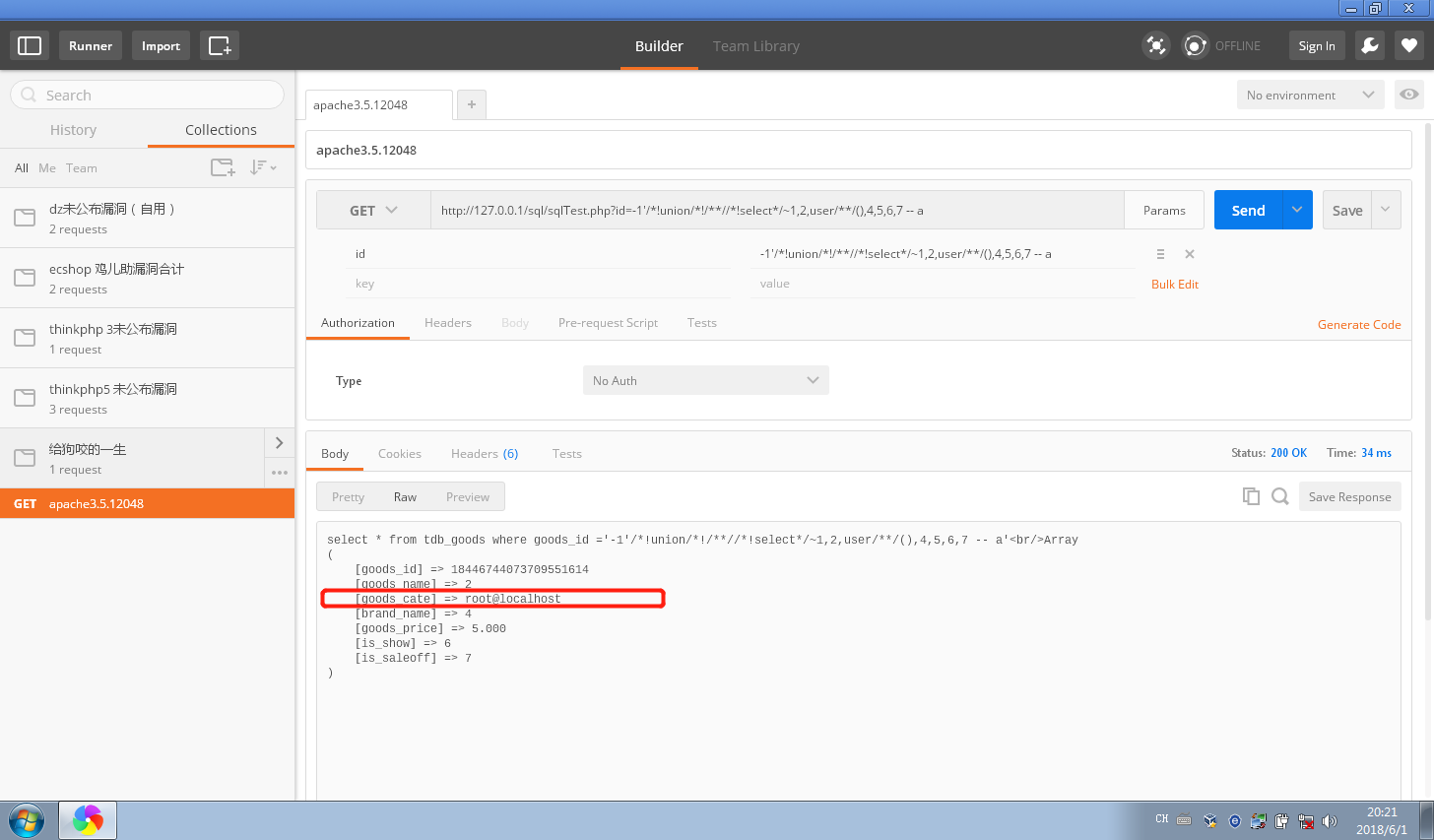Image resolution: width=1434 pixels, height=840 pixels.
Task: Open the request Tests tab
Action: (702, 323)
